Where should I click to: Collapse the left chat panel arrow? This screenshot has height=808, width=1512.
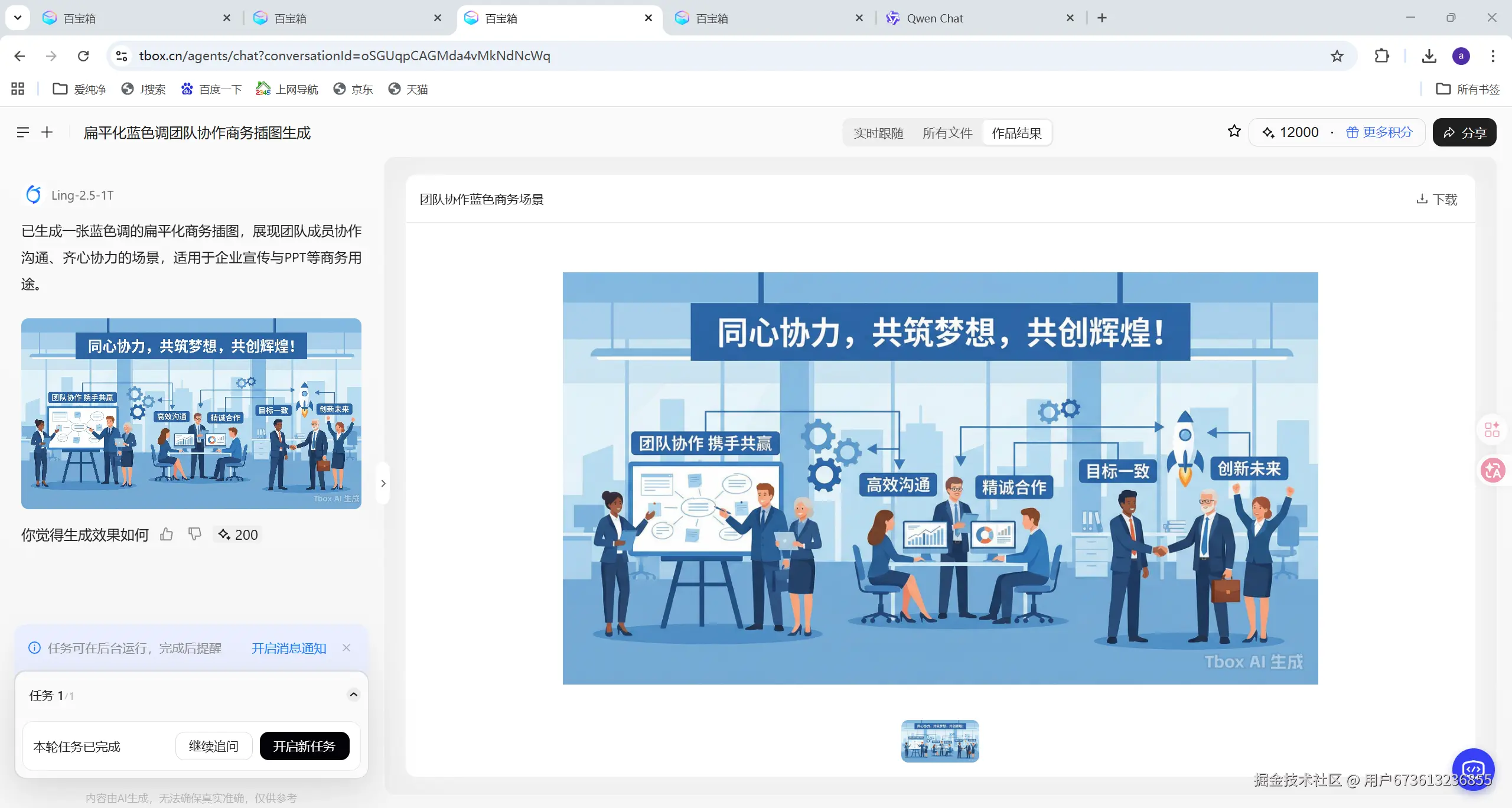[x=383, y=483]
